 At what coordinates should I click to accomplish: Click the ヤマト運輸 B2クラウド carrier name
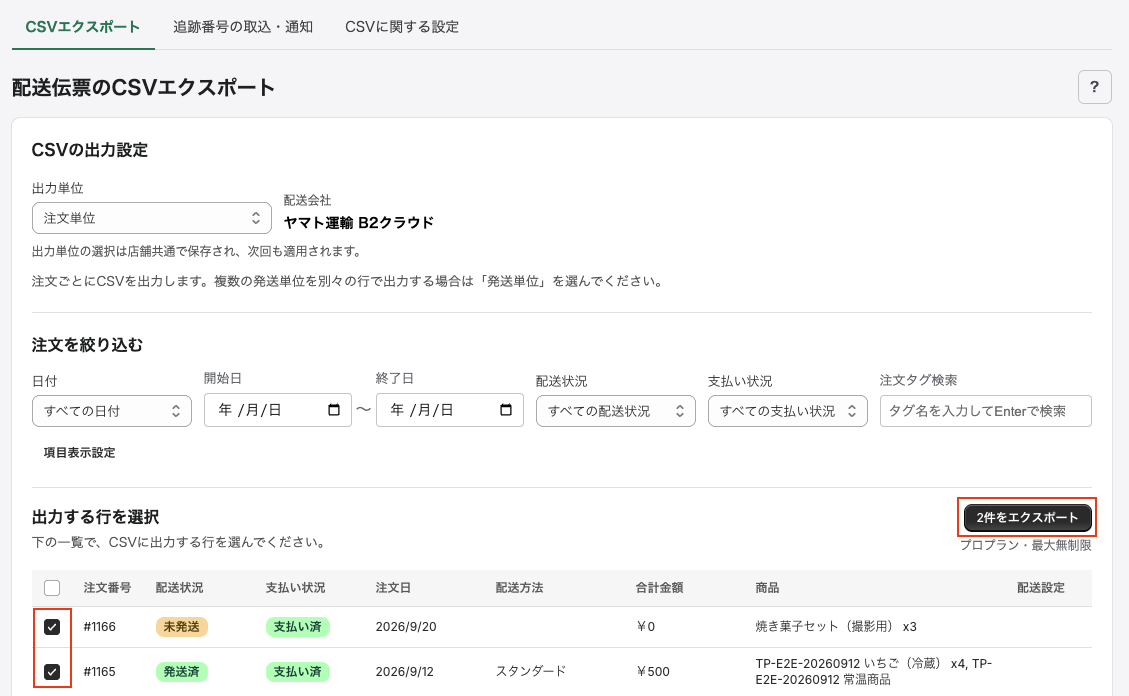(359, 223)
